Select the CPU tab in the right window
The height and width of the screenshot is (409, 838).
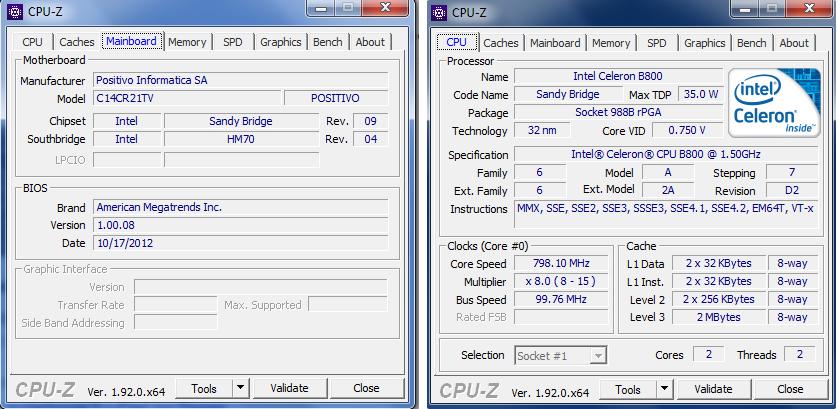[456, 42]
